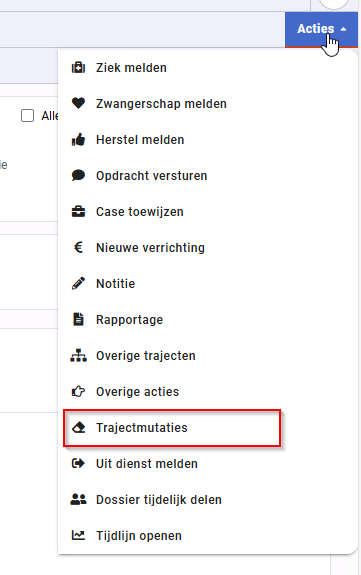Screen dimensions: 361x575
Task: Click the hierarchy icon for Overige trajecten
Action: (78, 355)
